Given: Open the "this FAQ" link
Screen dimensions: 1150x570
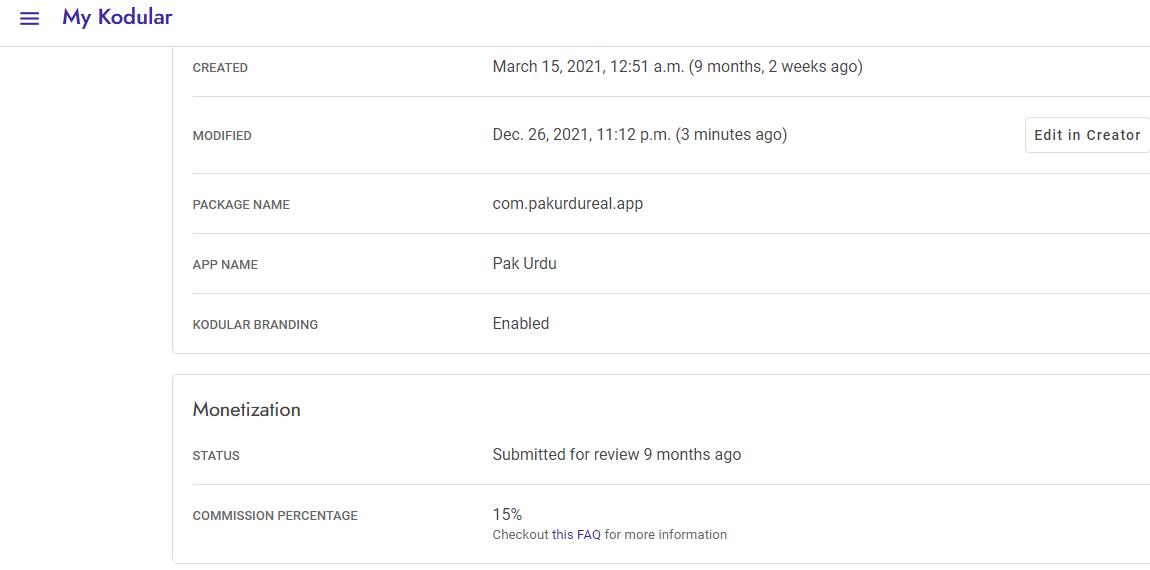Looking at the screenshot, I should (x=576, y=535).
